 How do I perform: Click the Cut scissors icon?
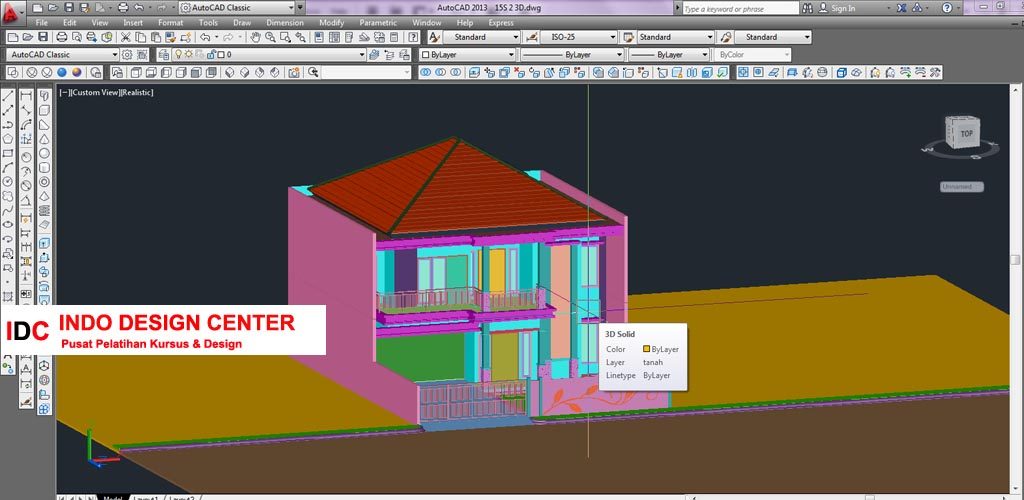click(125, 37)
